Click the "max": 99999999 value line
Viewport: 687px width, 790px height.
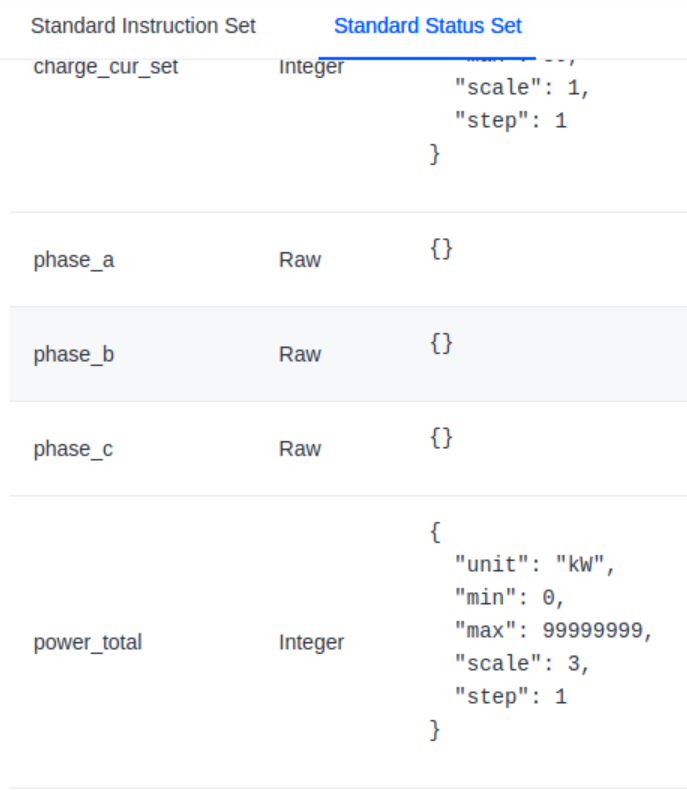pyautogui.click(x=552, y=631)
